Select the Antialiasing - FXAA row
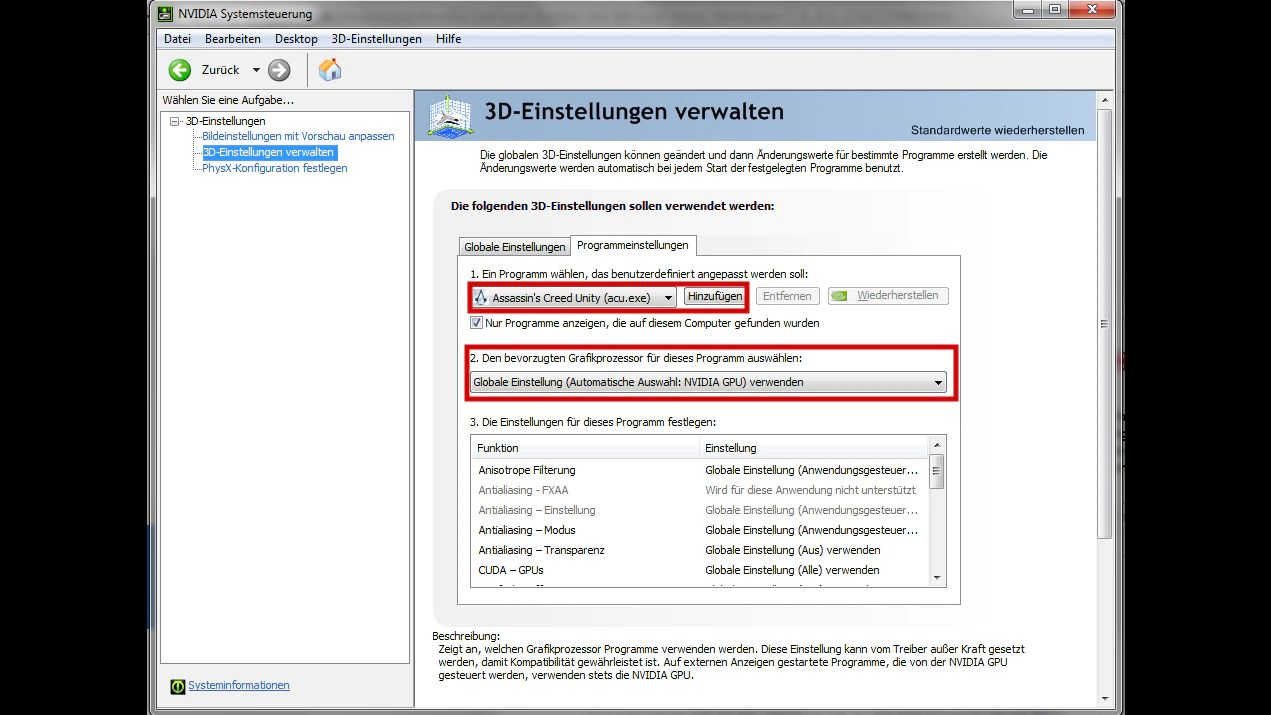Image resolution: width=1271 pixels, height=715 pixels. pyautogui.click(x=699, y=490)
